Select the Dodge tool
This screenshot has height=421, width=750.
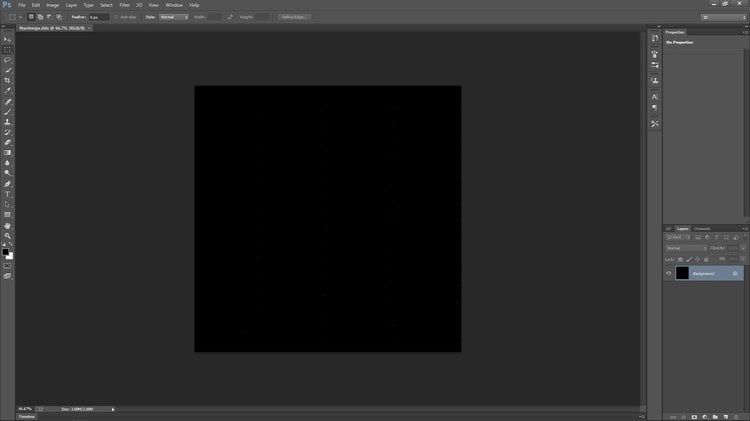7,173
